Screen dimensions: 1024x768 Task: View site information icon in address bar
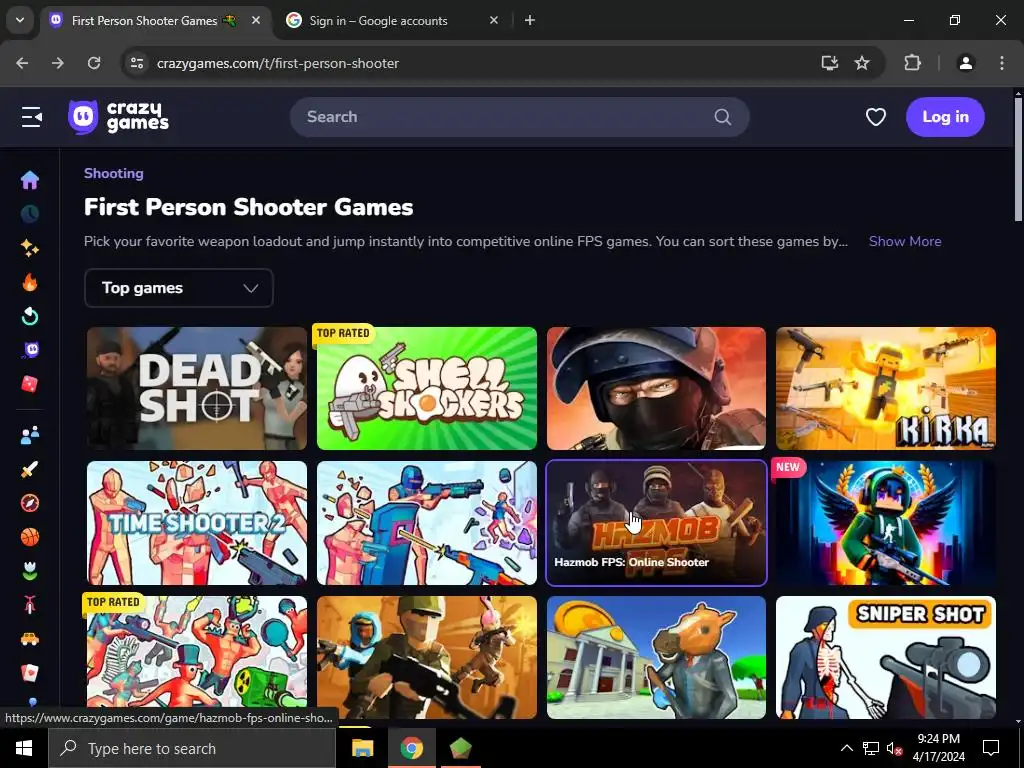point(136,63)
